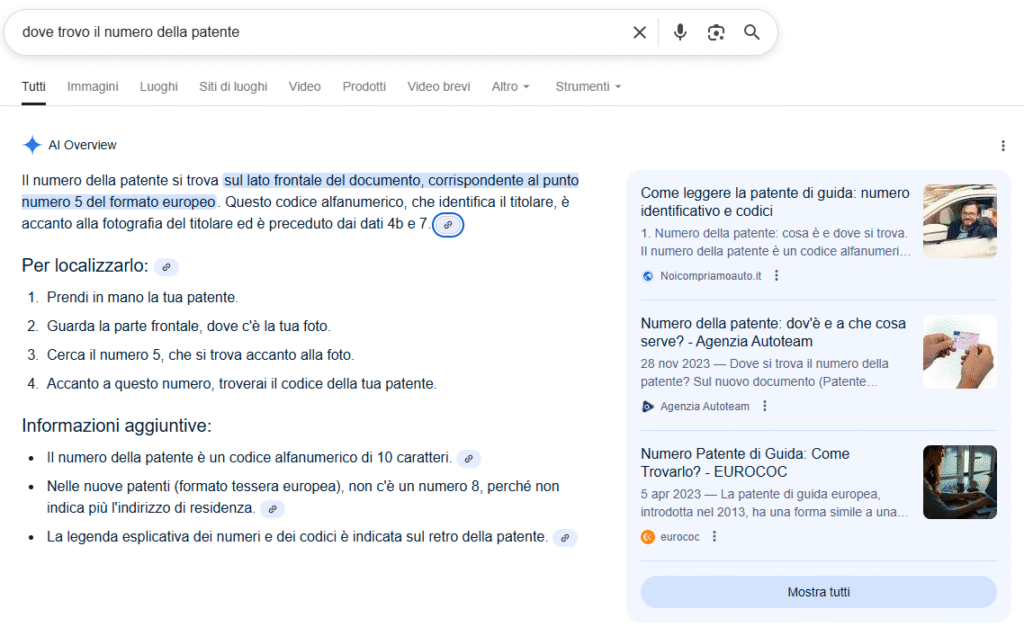Viewport: 1024px width, 627px height.
Task: Open three-dot menu next to Noicompriamoauto.it
Action: coord(776,276)
